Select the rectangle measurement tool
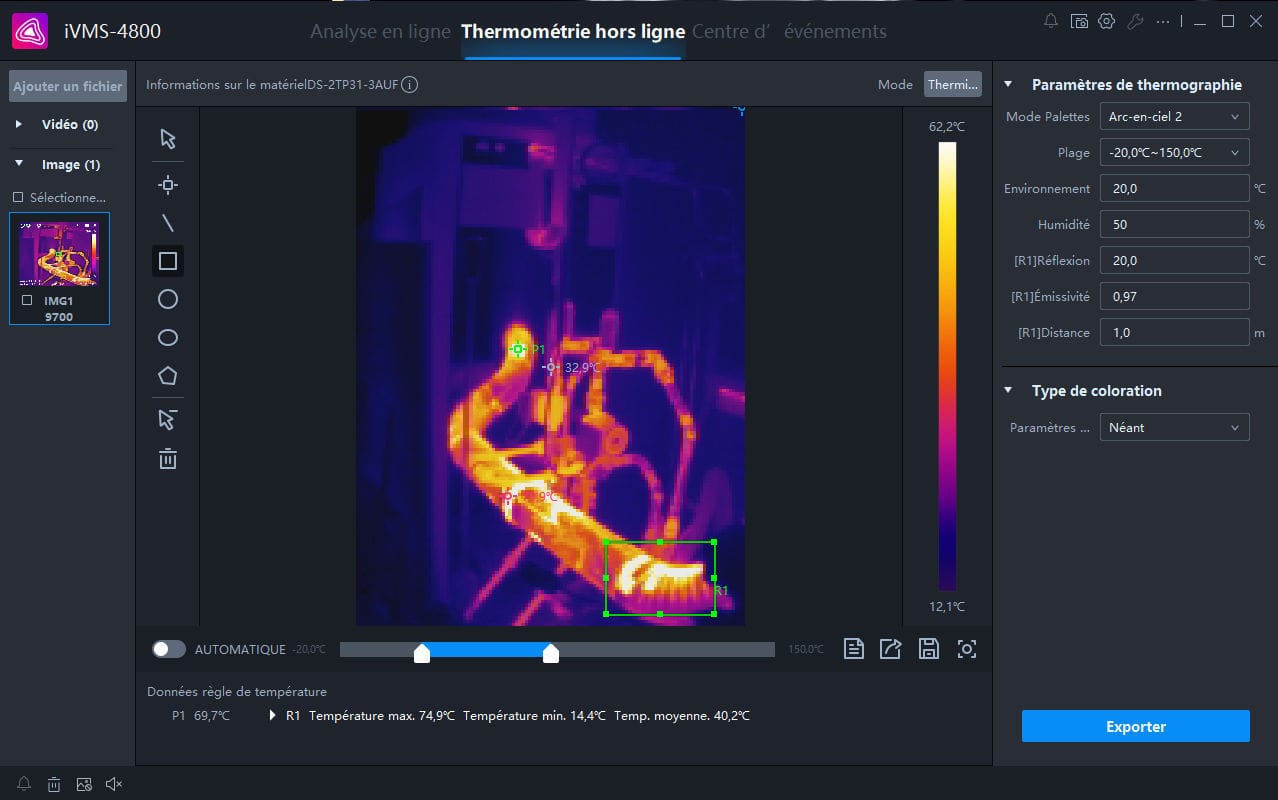1278x800 pixels. click(167, 260)
